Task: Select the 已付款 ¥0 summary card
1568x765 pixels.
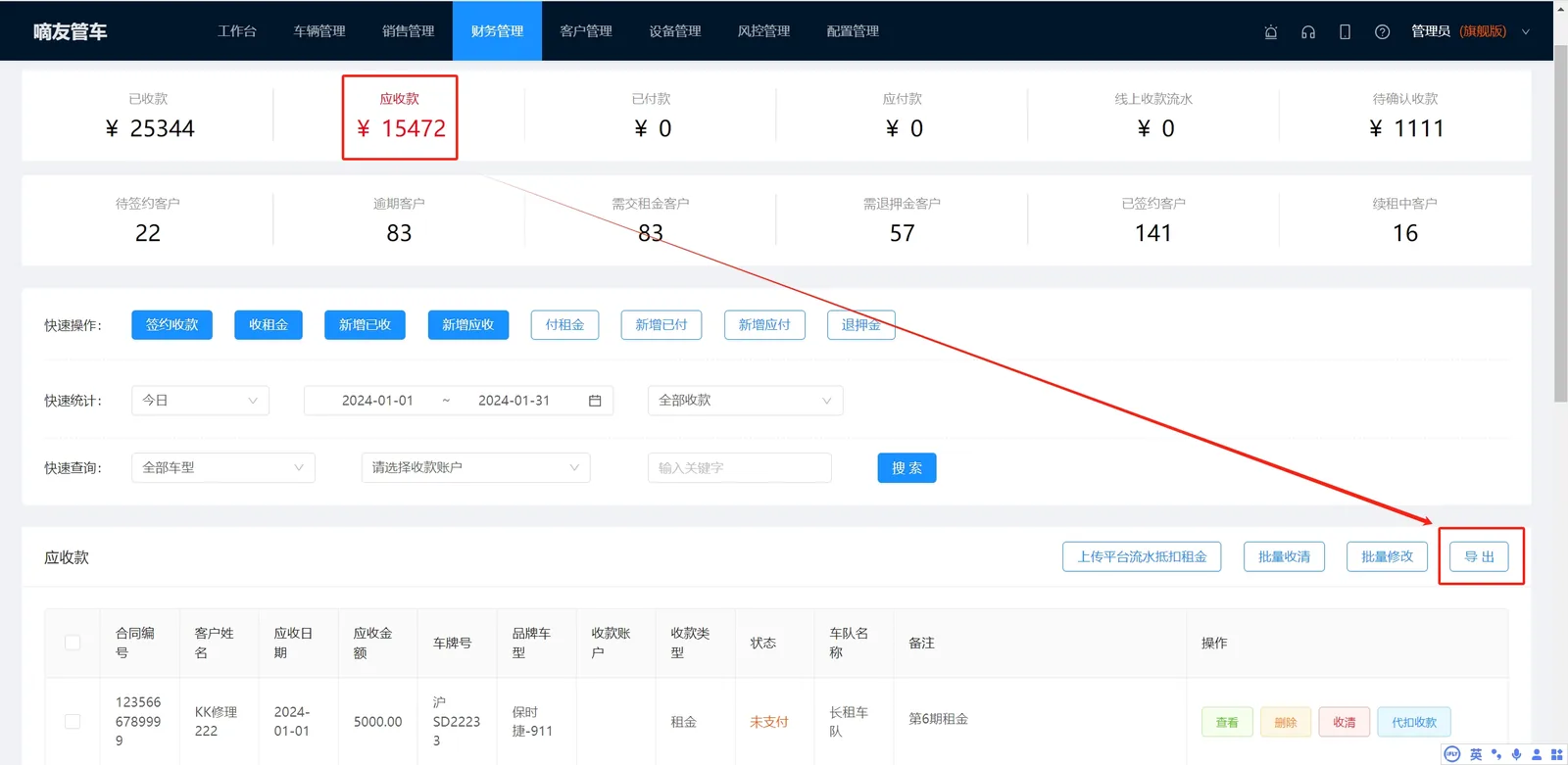Action: (652, 117)
